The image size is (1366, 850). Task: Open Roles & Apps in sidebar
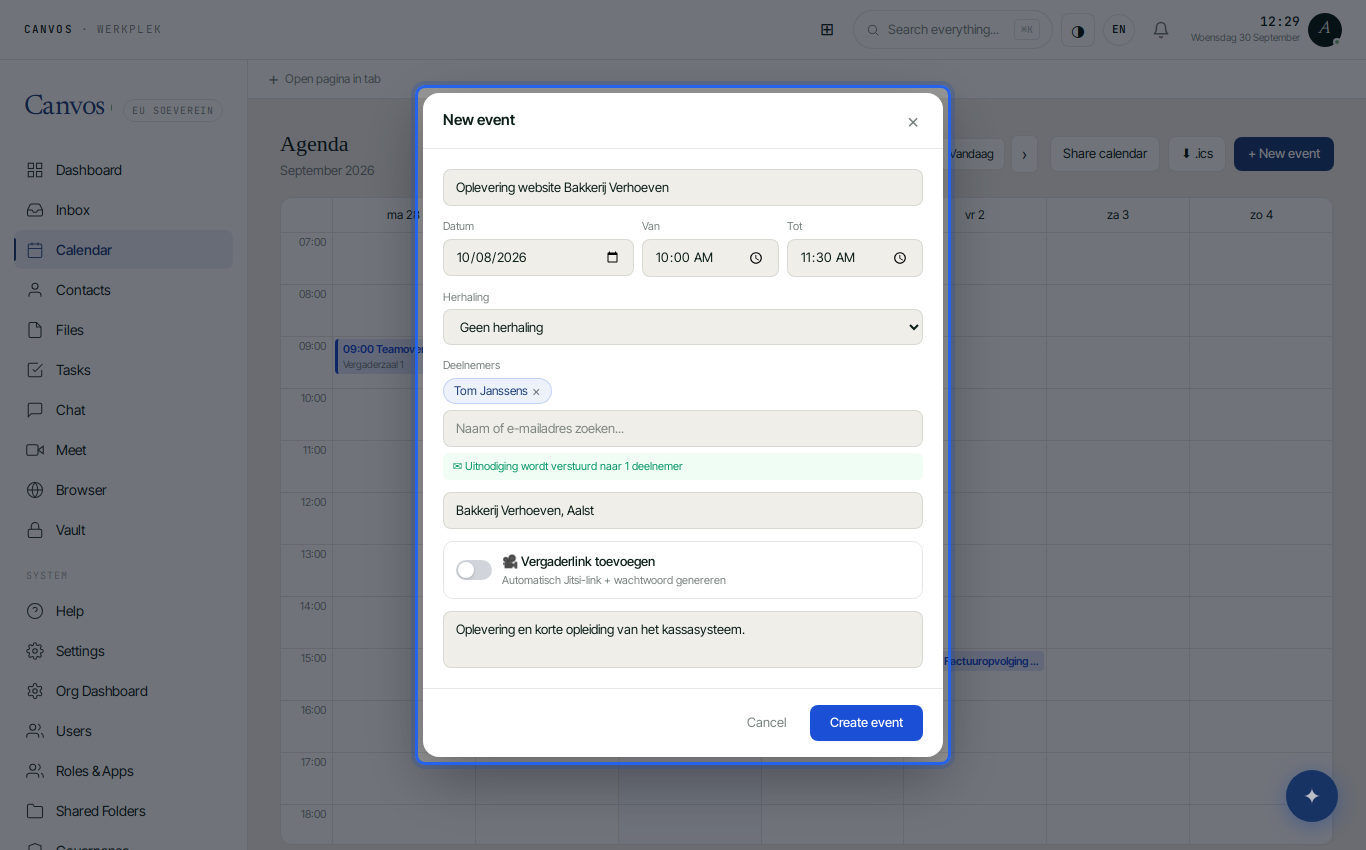click(x=123, y=771)
